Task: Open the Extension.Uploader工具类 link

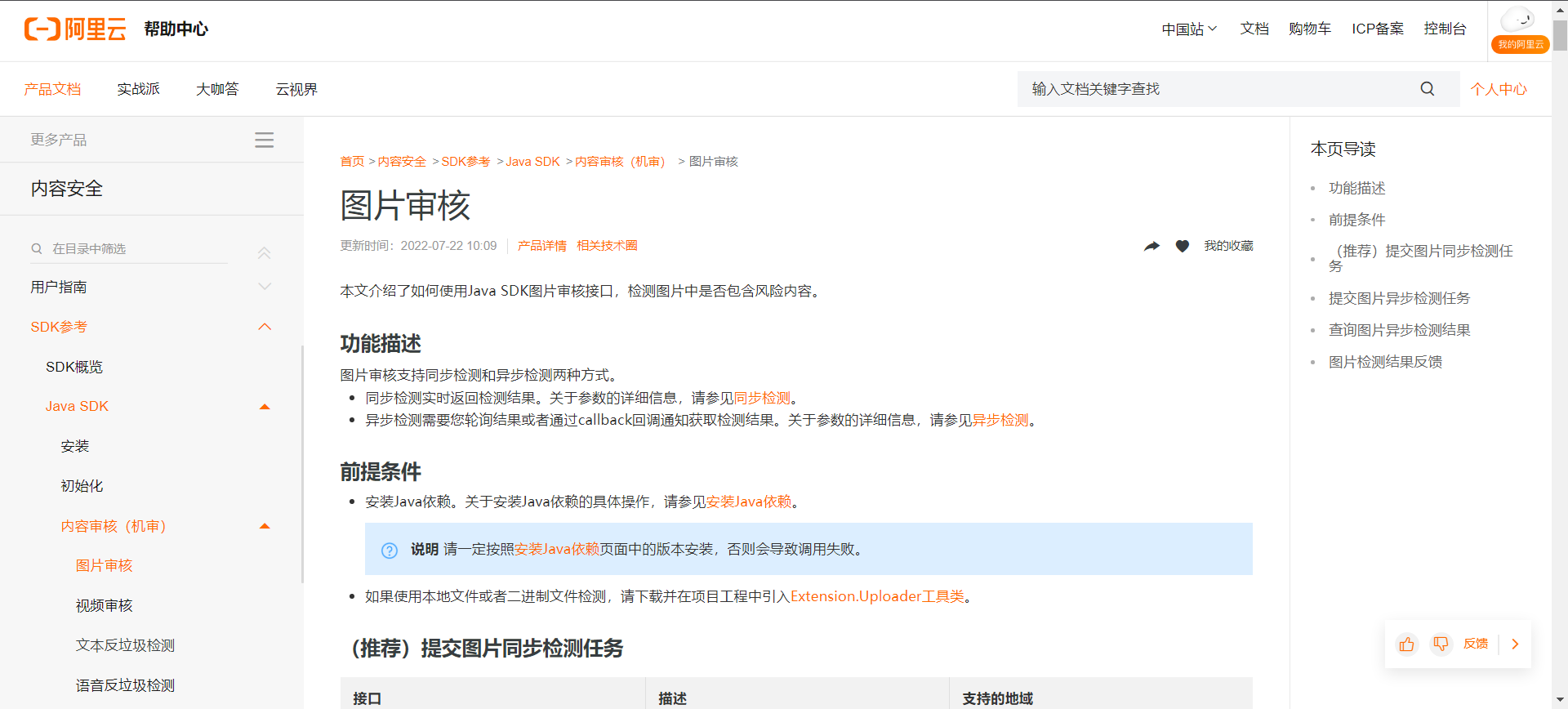Action: click(x=877, y=596)
